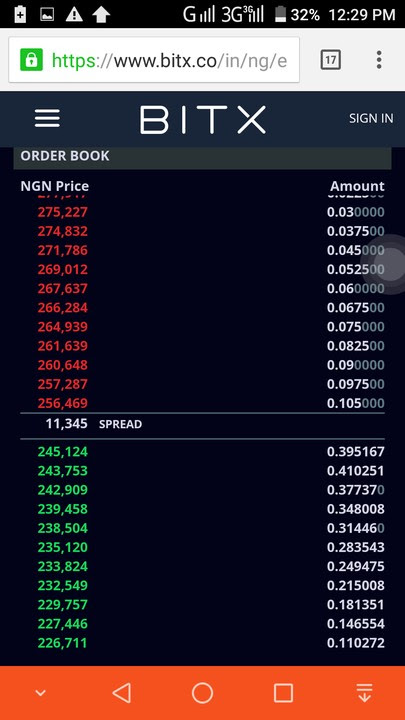Select the bid price 233,824
The height and width of the screenshot is (720, 405).
(62, 567)
